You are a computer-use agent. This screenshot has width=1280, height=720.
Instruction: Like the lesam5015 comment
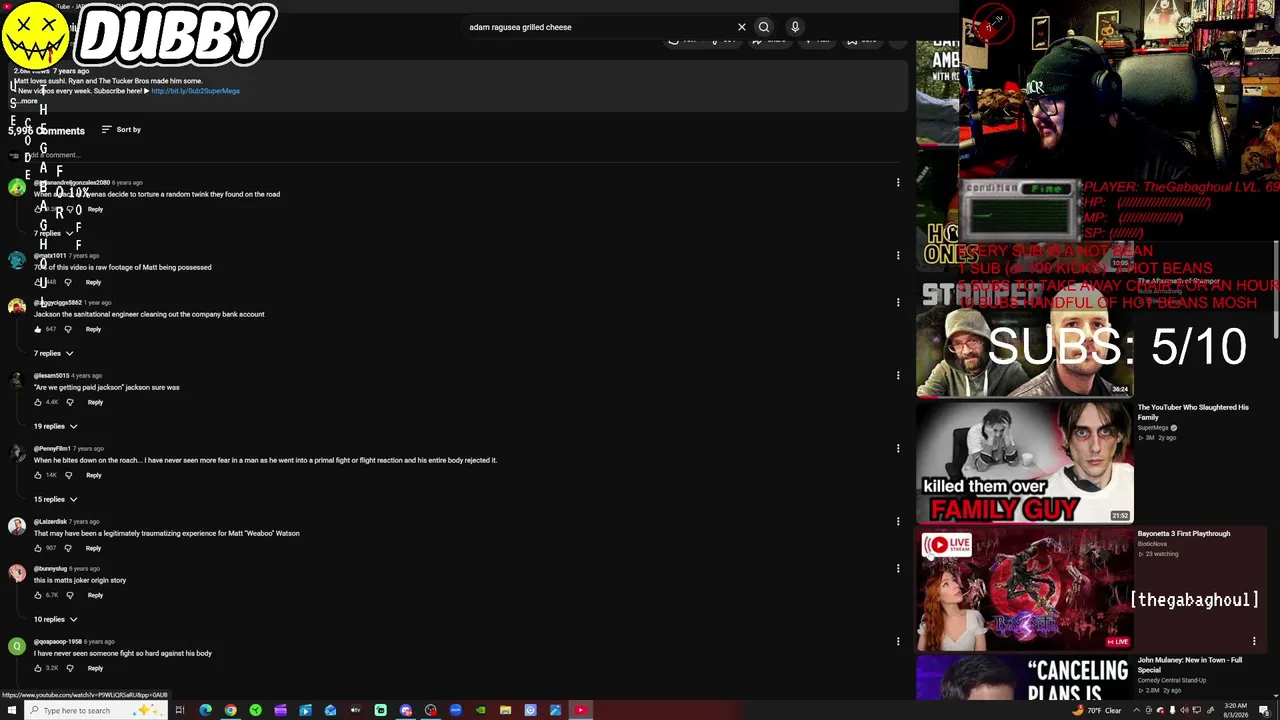(38, 402)
